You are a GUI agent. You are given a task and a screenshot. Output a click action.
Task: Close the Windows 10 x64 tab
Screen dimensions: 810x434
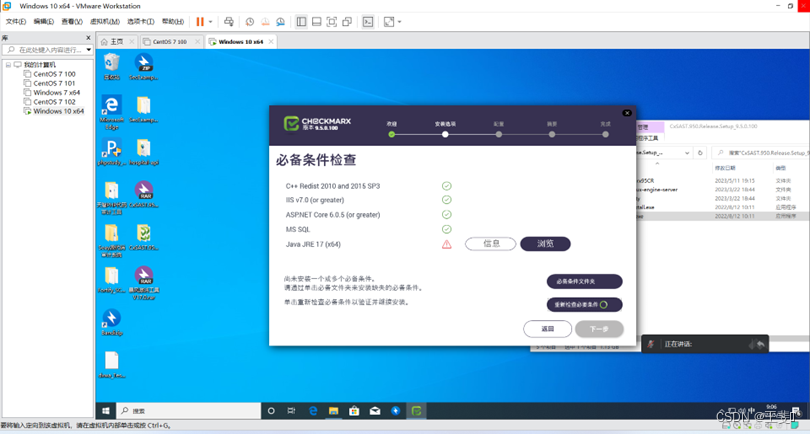[x=271, y=41]
